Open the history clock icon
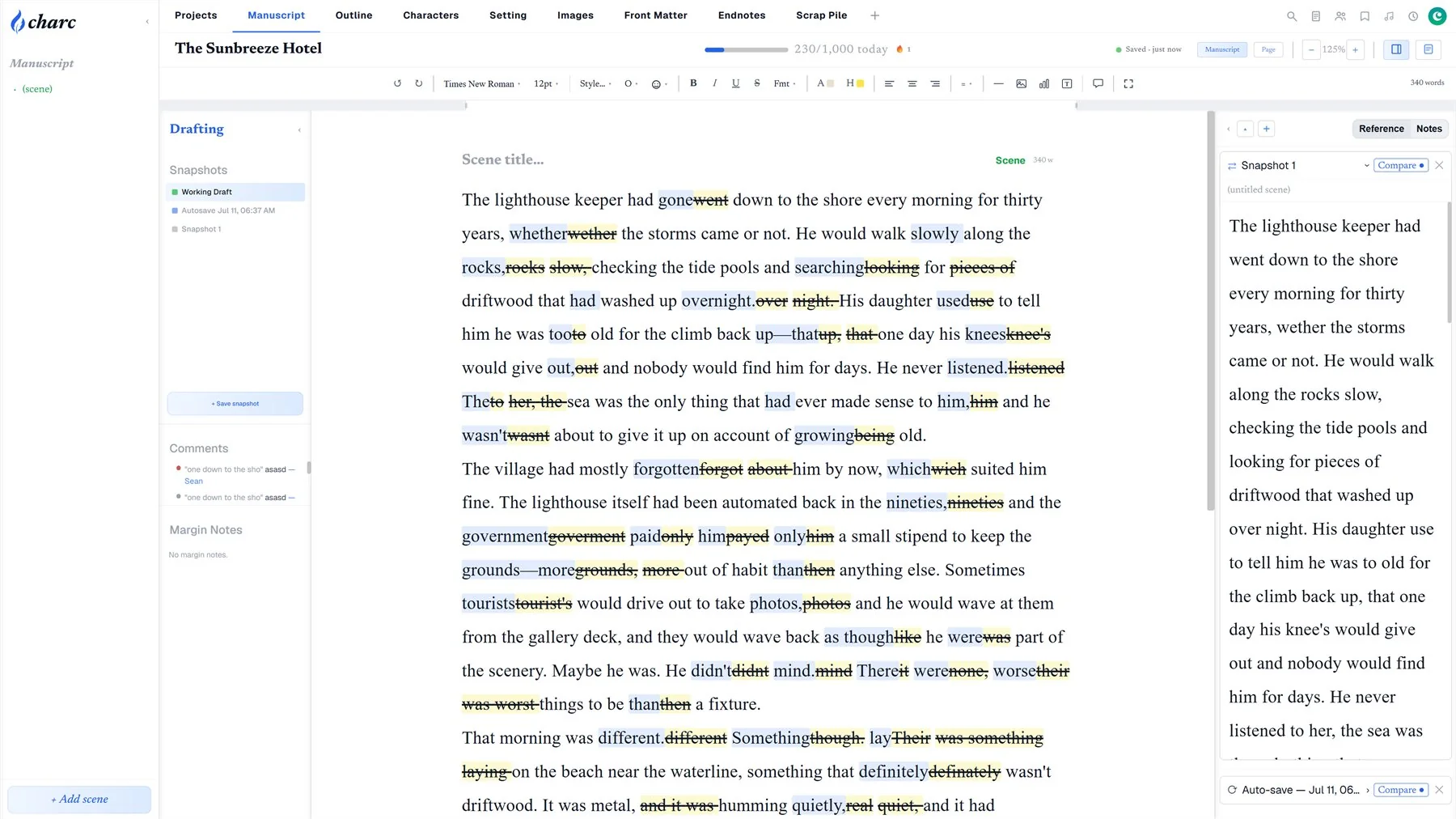Viewport: 1456px width, 819px height. coord(1413,16)
